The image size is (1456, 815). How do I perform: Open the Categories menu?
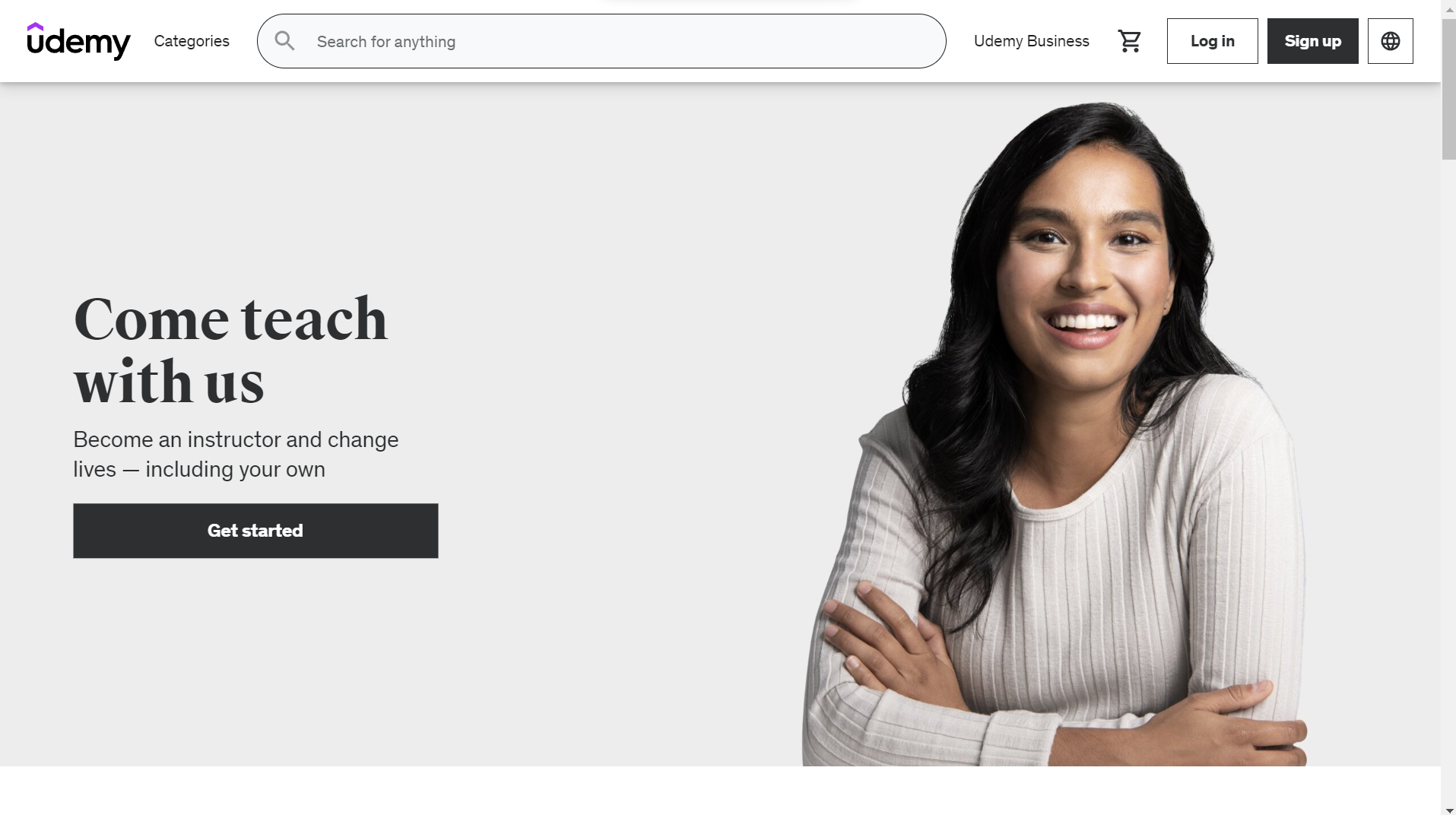tap(192, 41)
